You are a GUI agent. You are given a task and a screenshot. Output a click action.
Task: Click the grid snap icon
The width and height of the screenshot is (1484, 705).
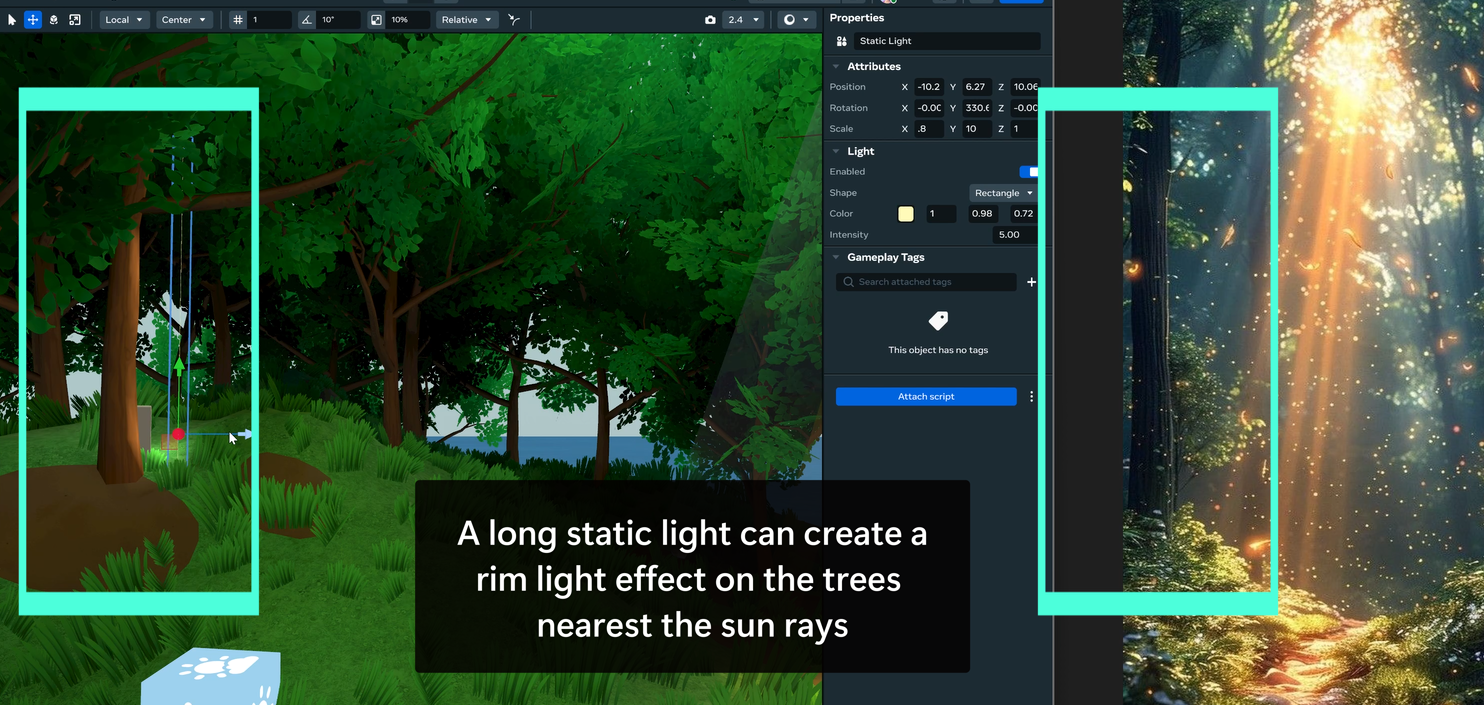click(x=238, y=20)
